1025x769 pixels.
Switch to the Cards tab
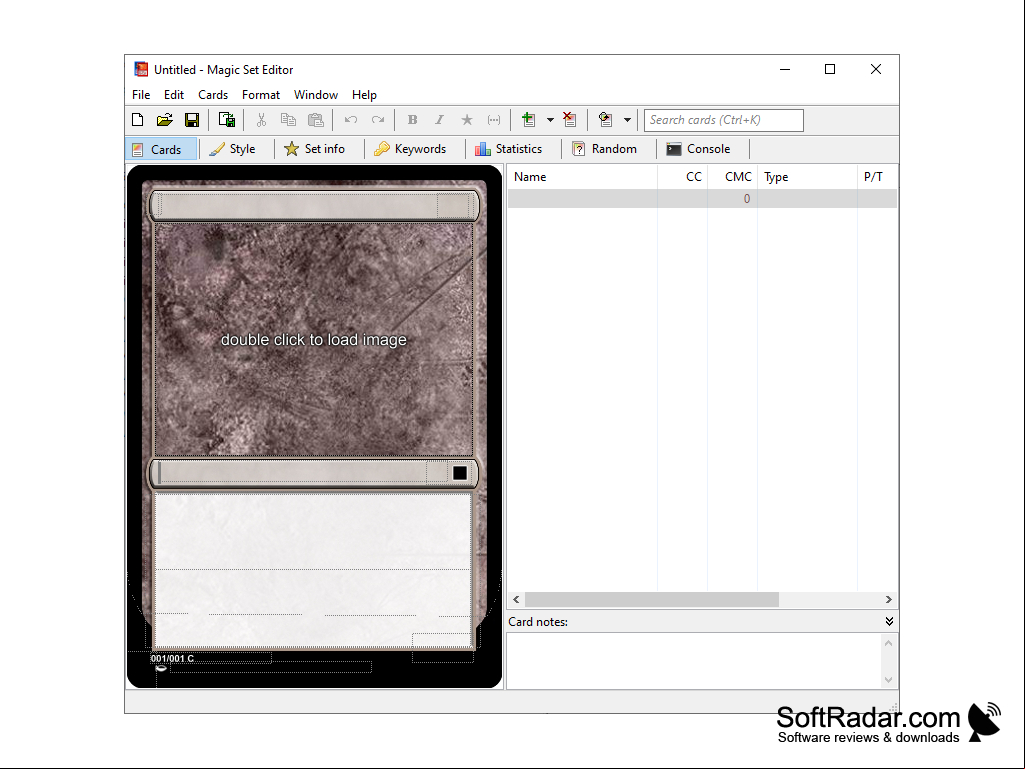[161, 149]
